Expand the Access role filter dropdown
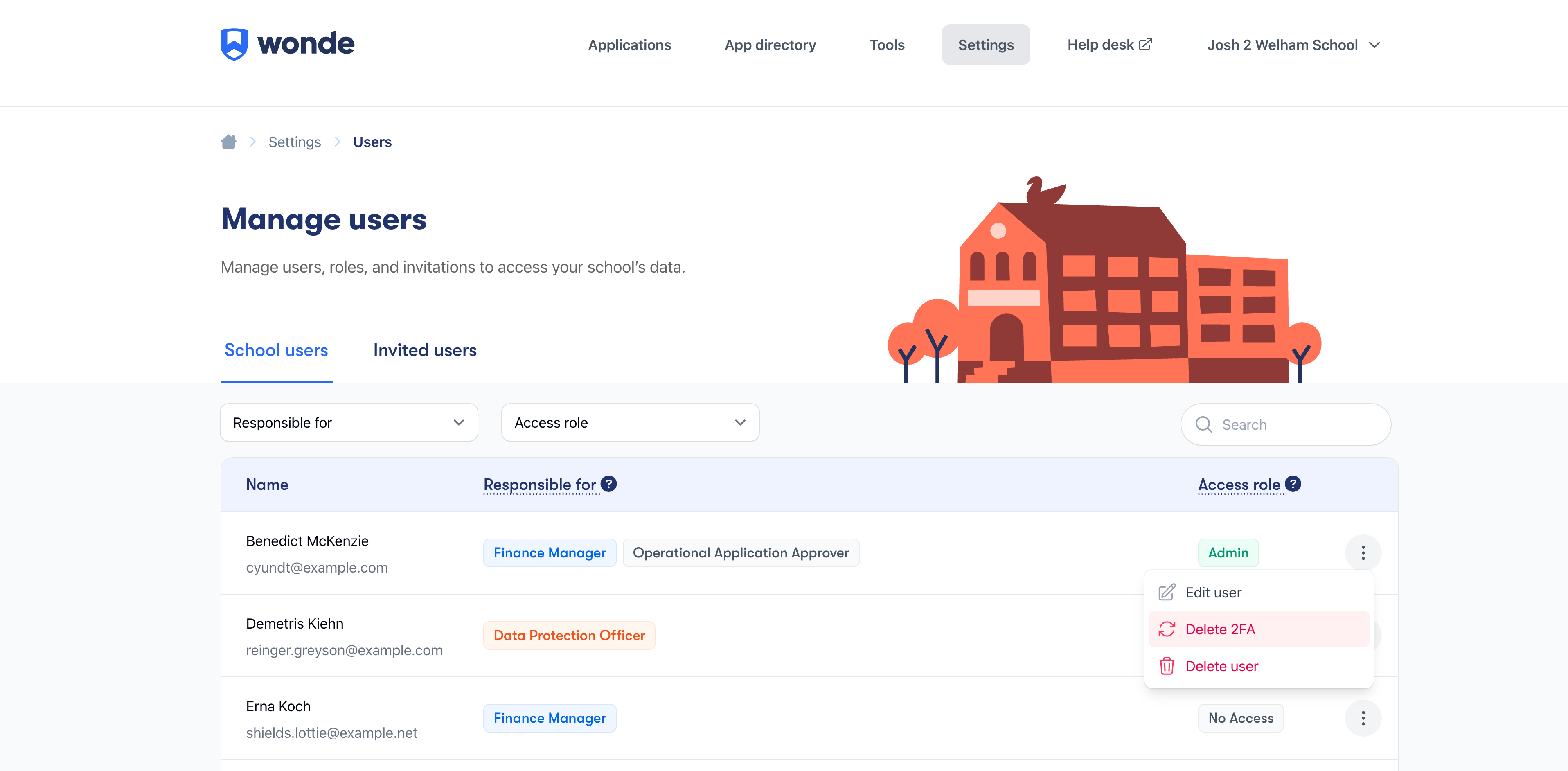 [630, 423]
